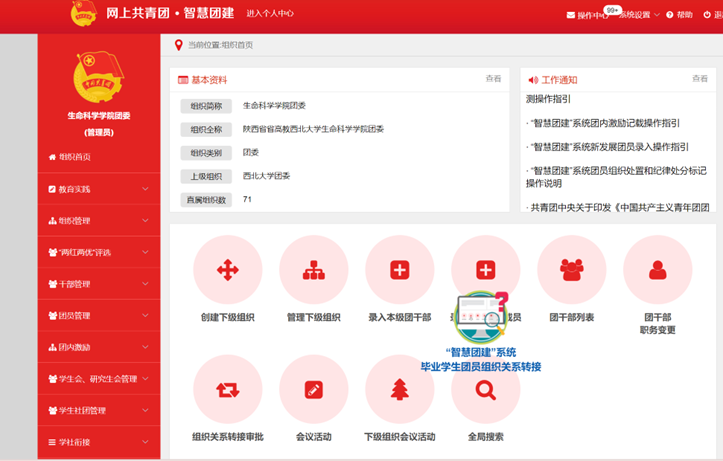The image size is (723, 461).
Task: Click the location pin icon in breadcrumb
Action: [179, 45]
